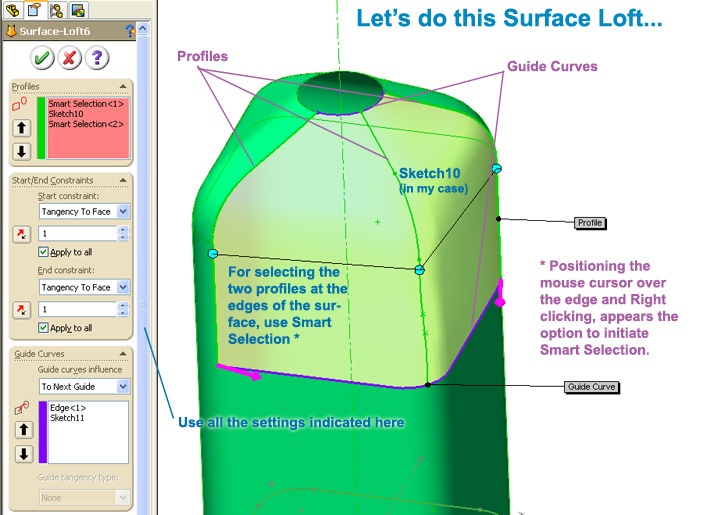This screenshot has height=515, width=707.
Task: Collapse the Guide Curves section
Action: (x=123, y=354)
